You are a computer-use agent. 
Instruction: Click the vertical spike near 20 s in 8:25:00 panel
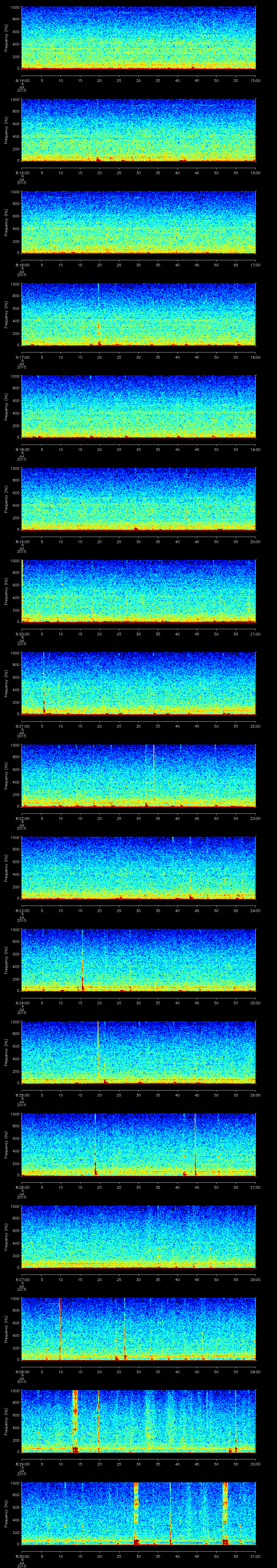tap(97, 1051)
